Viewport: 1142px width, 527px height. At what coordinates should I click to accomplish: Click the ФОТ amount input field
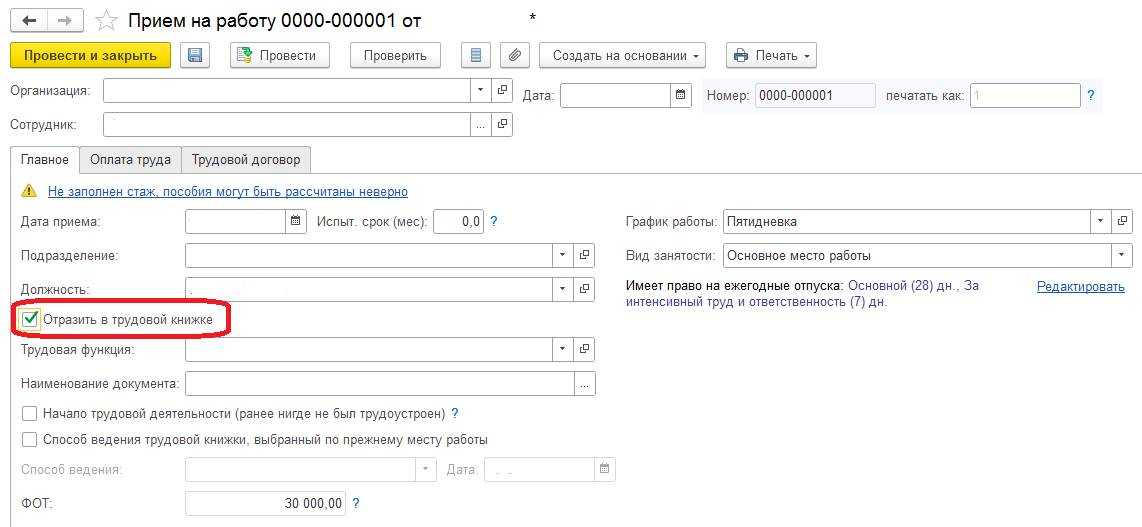265,504
